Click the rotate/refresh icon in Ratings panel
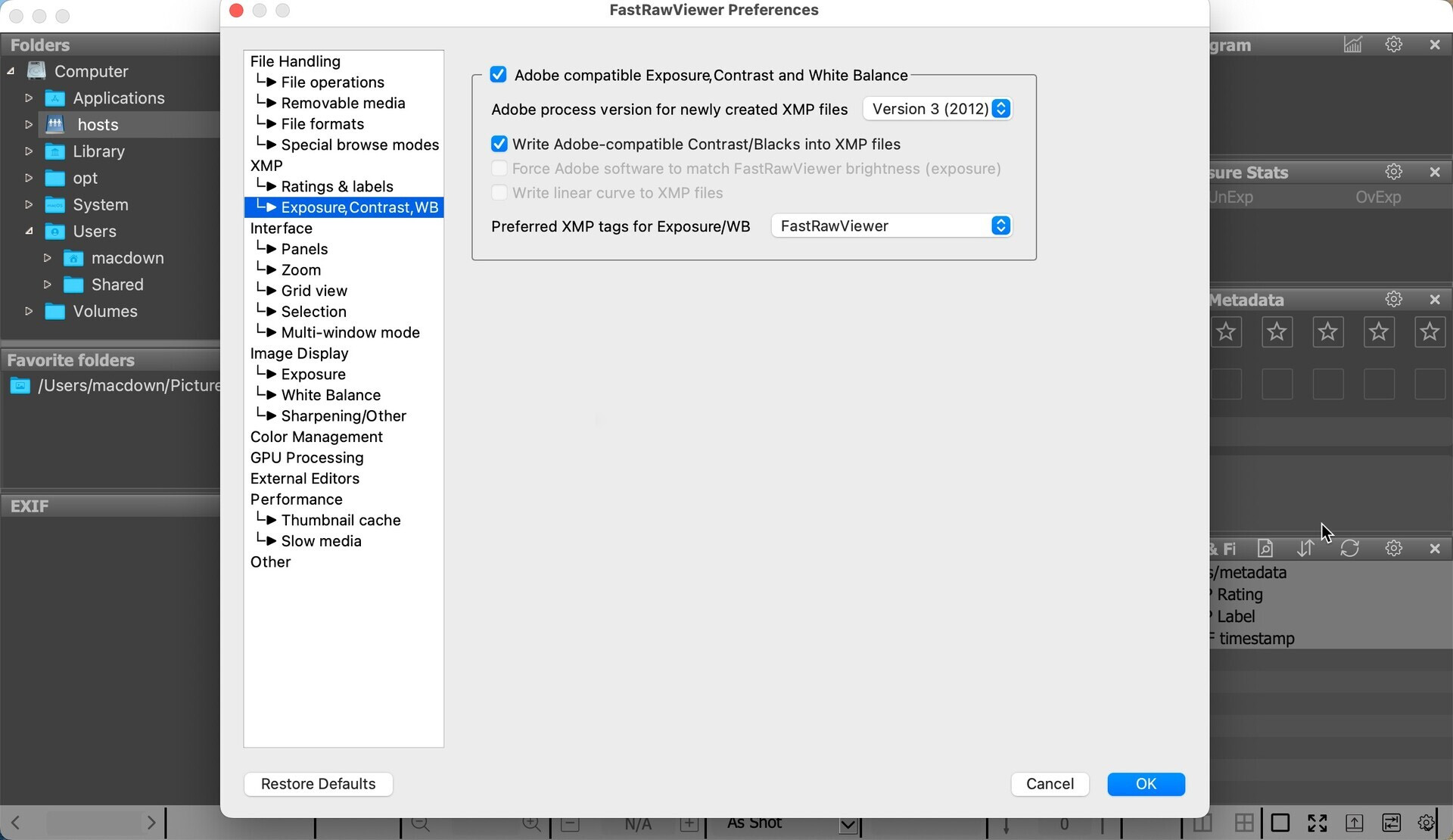1453x840 pixels. pyautogui.click(x=1349, y=547)
